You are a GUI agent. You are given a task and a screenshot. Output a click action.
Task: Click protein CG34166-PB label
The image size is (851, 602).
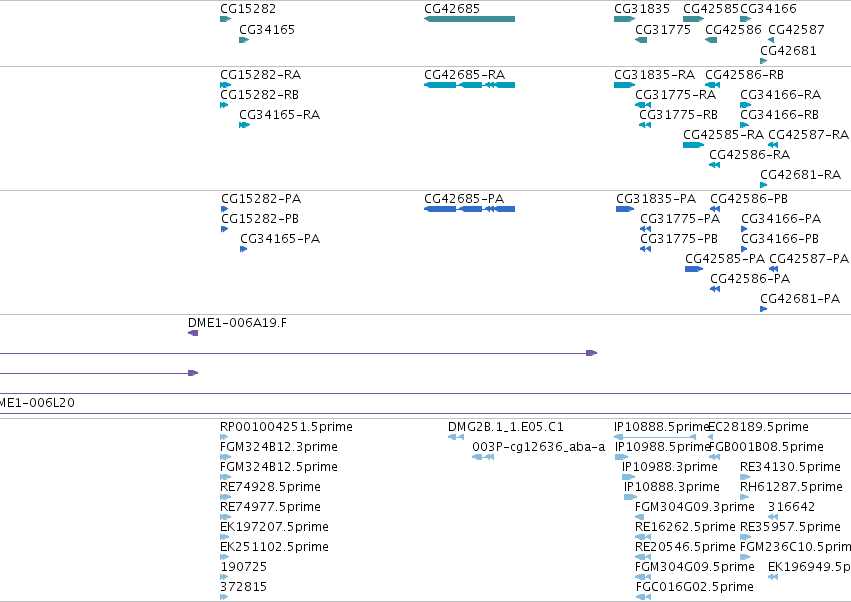[x=780, y=238]
